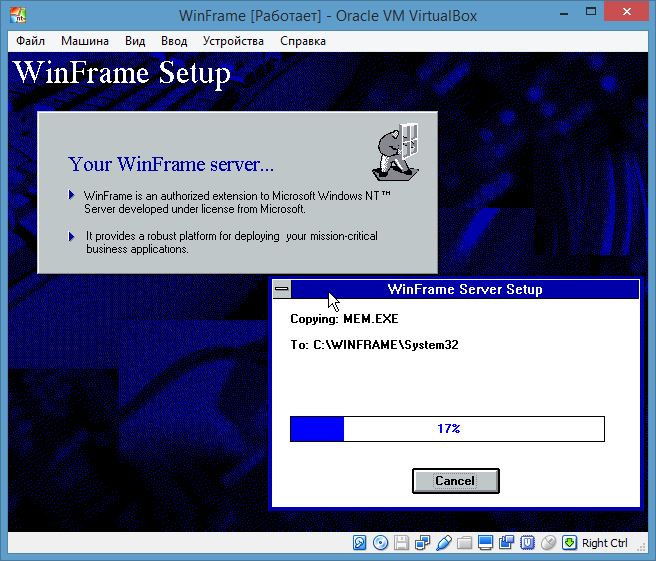Click the To: C:\WINFRAME\System32 destination text
Viewport: 656px width, 561px height.
click(x=374, y=345)
